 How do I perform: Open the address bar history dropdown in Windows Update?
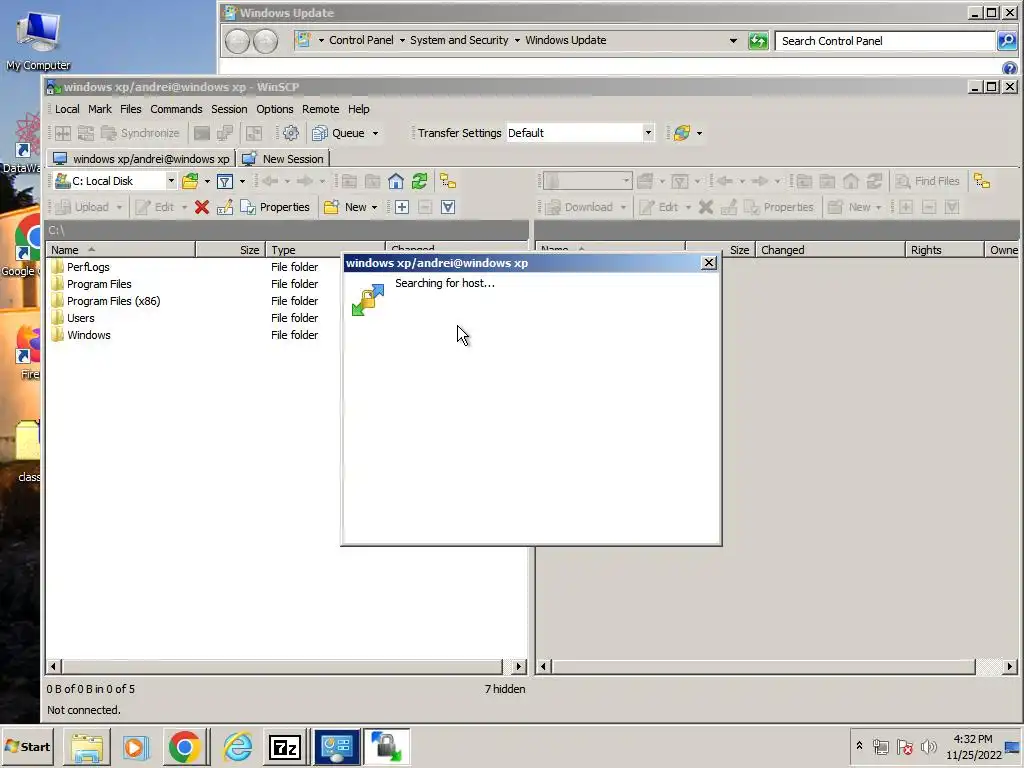tap(733, 40)
